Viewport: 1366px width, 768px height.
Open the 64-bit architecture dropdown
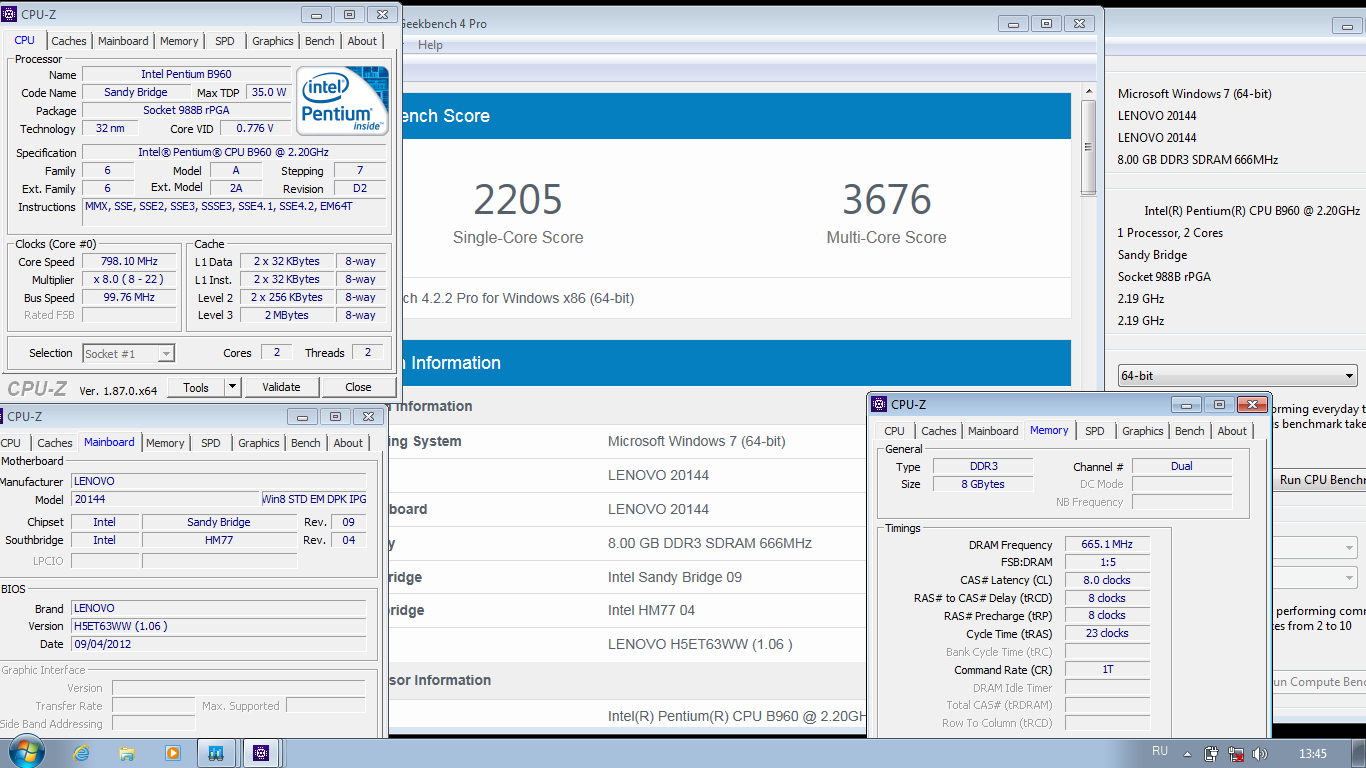click(1237, 376)
